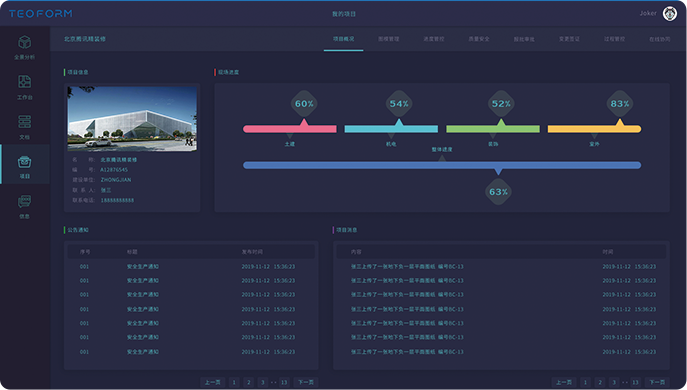The height and width of the screenshot is (390, 687).
Task: Click the 发布时间 column header
Action: coord(252,252)
